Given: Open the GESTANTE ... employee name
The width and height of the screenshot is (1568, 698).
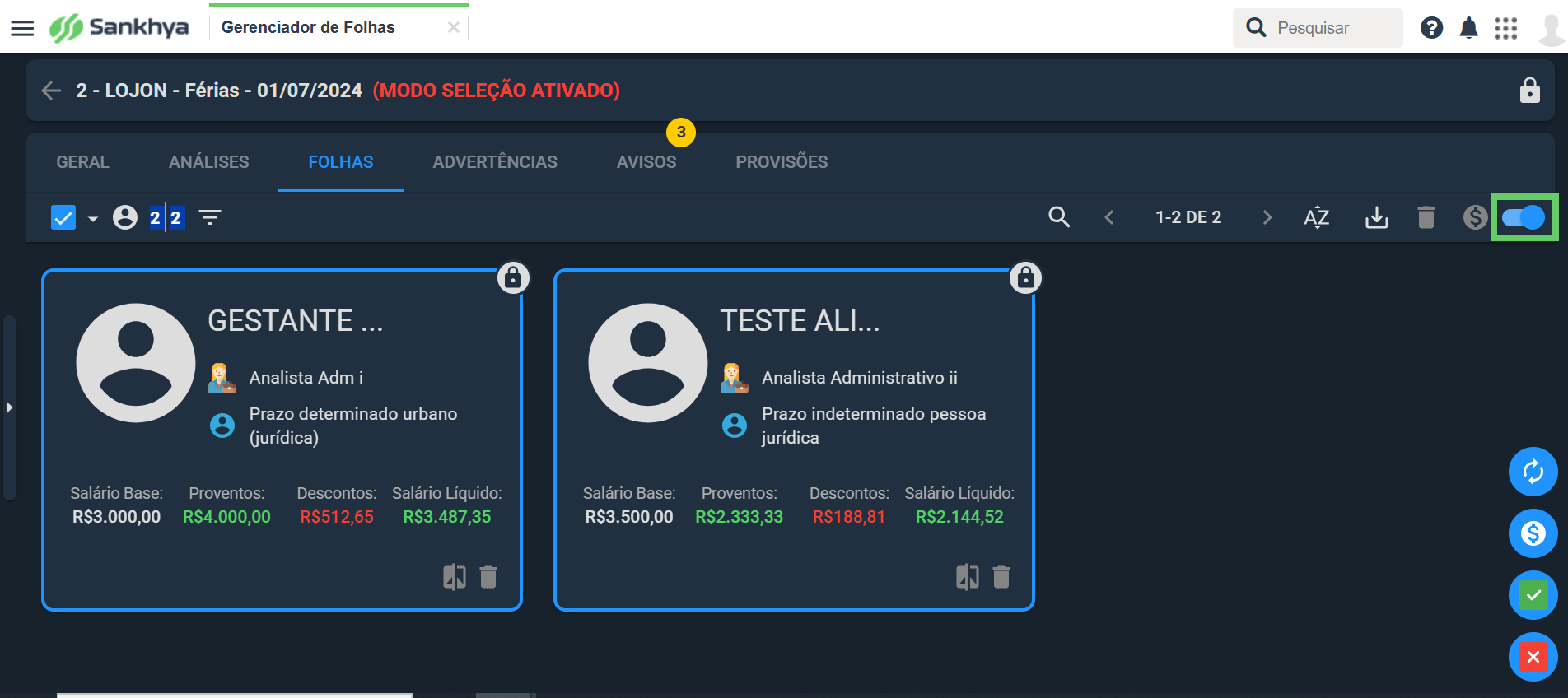Looking at the screenshot, I should pos(296,321).
